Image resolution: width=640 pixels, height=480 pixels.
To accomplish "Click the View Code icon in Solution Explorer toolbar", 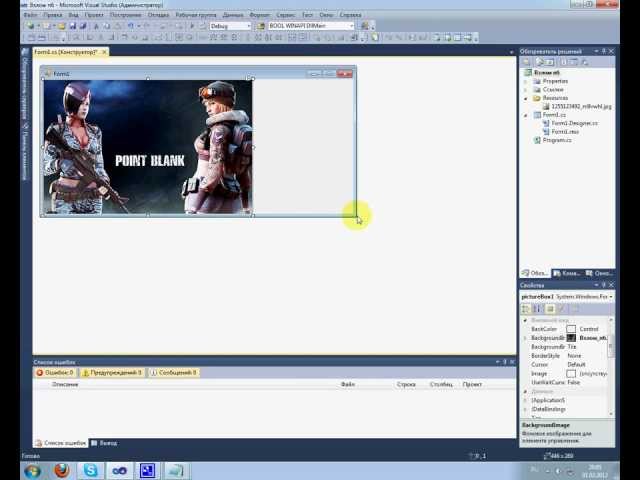I will point(563,62).
